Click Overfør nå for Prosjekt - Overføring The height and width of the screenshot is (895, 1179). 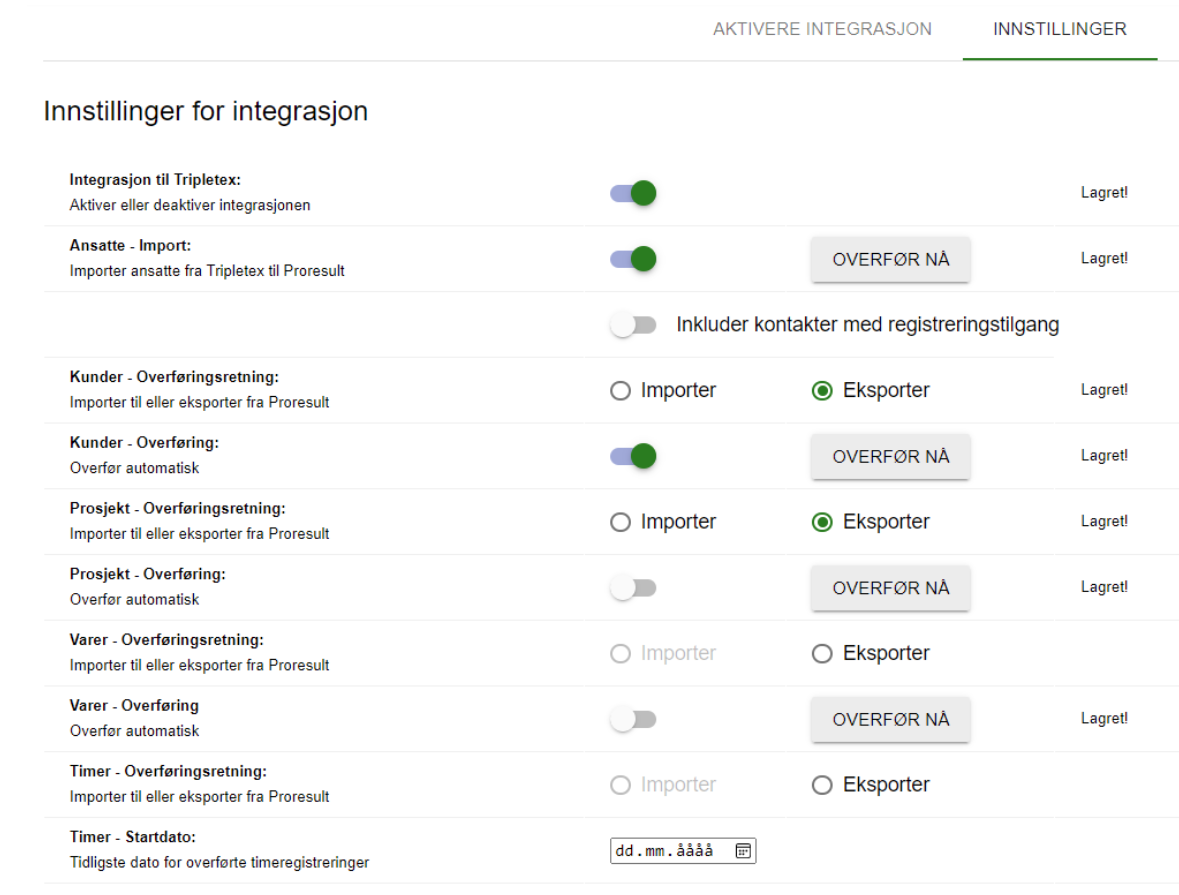[x=890, y=588]
